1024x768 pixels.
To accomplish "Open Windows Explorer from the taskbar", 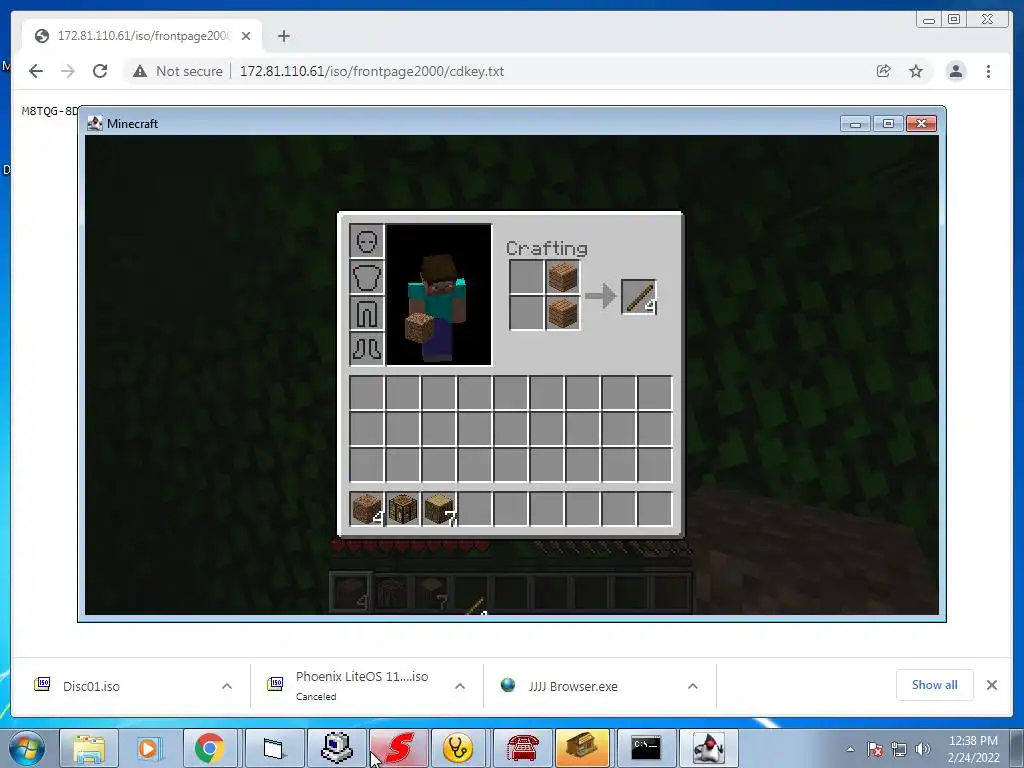I will pos(89,748).
